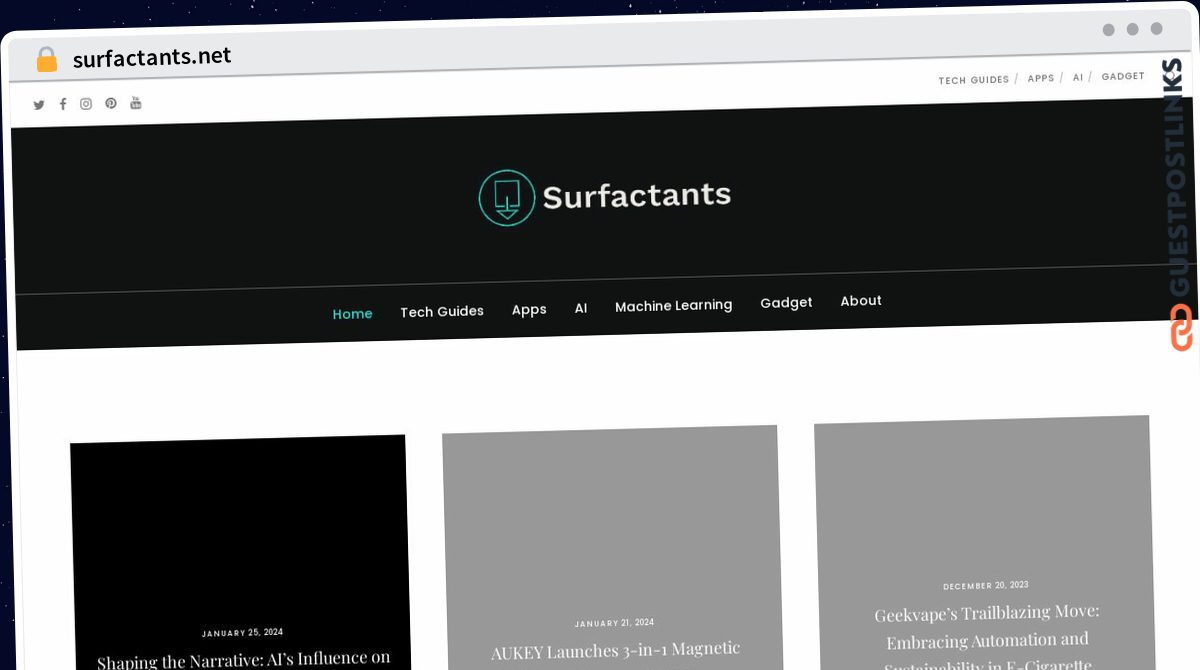Click the Surfactants site title
Screen dimensions: 1200x670
[637, 195]
